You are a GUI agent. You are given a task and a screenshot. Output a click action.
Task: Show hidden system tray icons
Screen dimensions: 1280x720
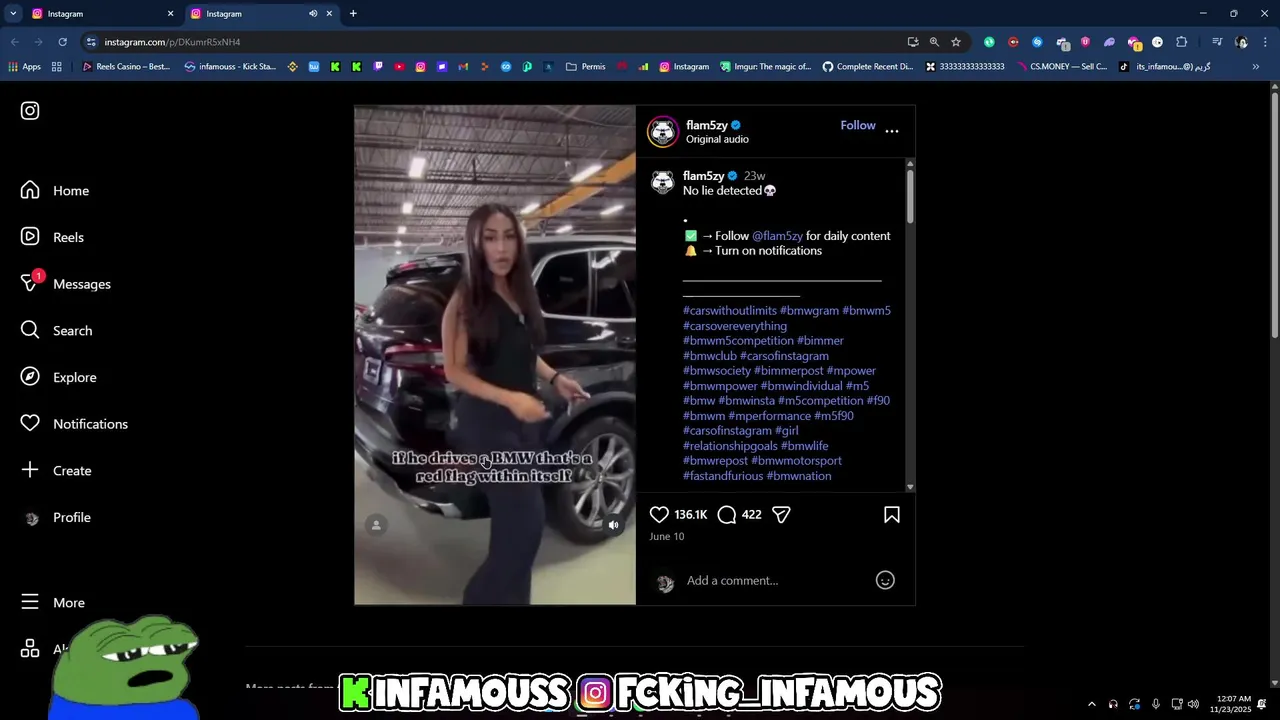[x=1091, y=704]
